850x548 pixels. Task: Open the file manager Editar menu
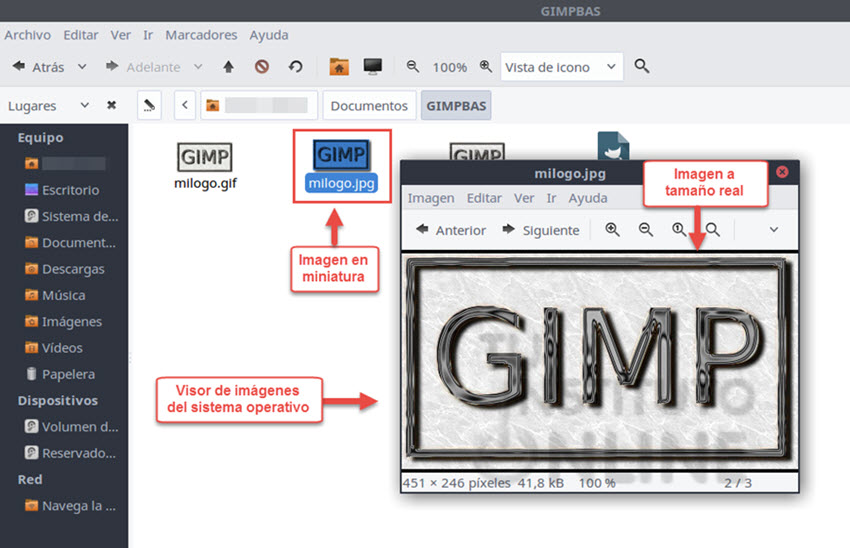[x=81, y=35]
